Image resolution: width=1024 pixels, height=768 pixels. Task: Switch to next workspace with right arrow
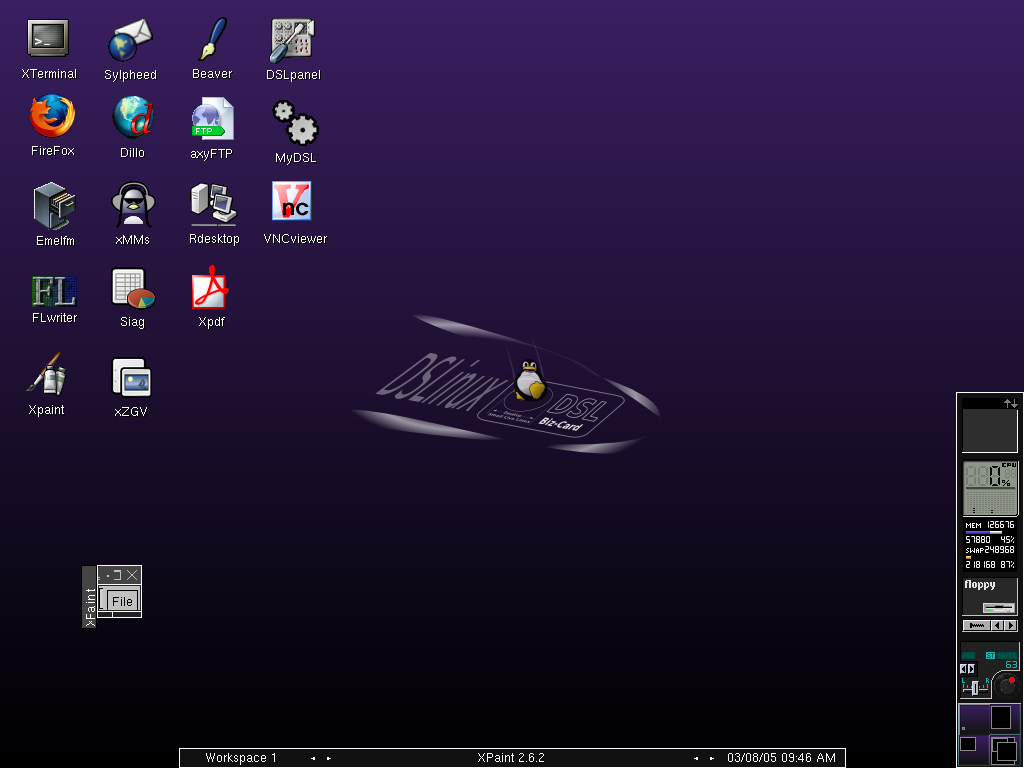329,758
